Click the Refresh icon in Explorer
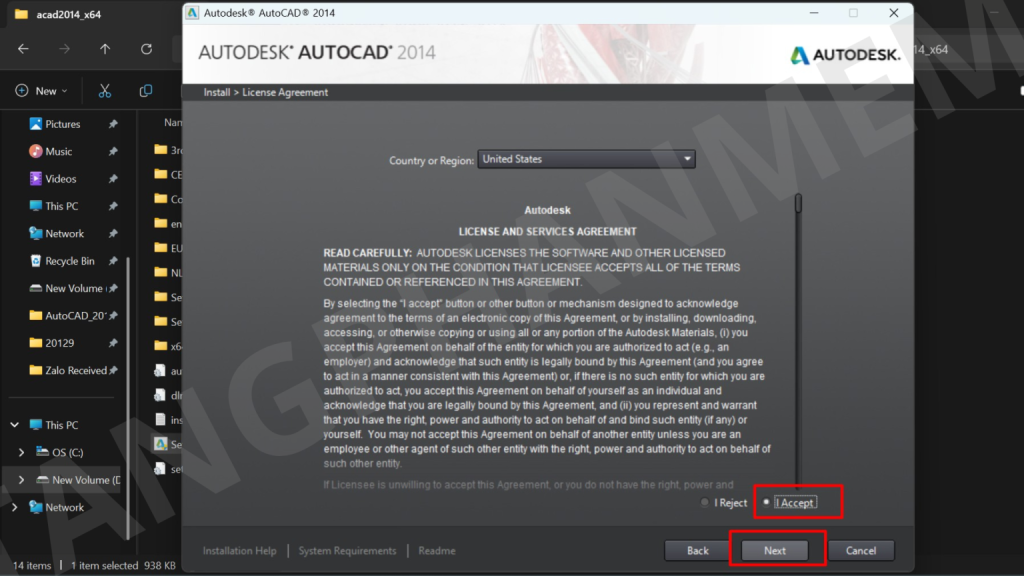Image resolution: width=1024 pixels, height=576 pixels. click(x=146, y=49)
